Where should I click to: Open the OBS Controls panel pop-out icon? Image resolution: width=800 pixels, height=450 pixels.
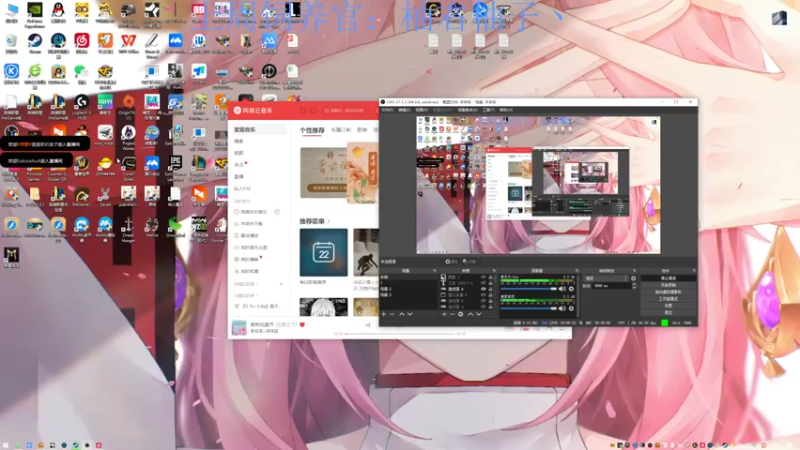(694, 270)
